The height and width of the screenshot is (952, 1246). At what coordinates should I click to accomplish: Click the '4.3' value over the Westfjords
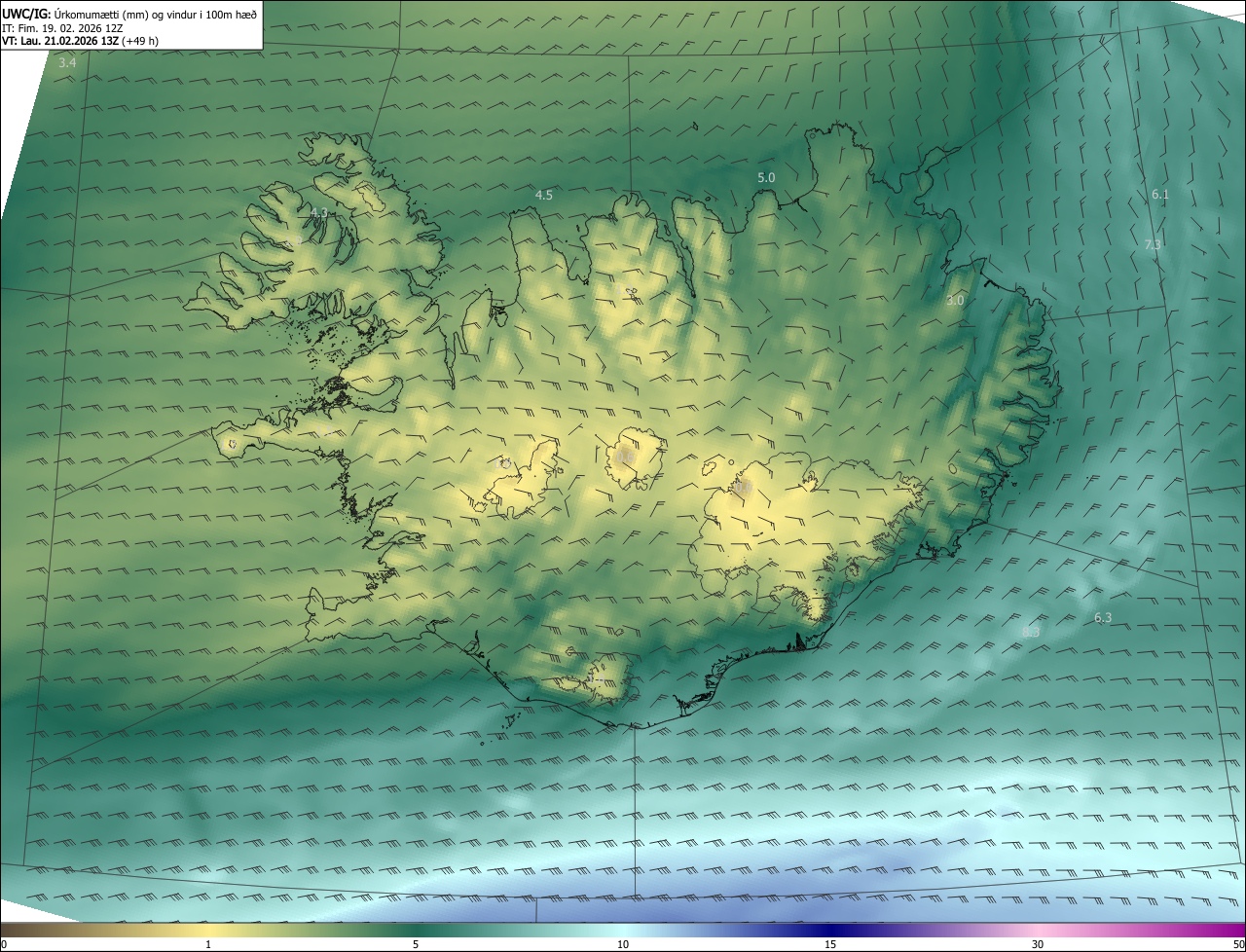[319, 212]
